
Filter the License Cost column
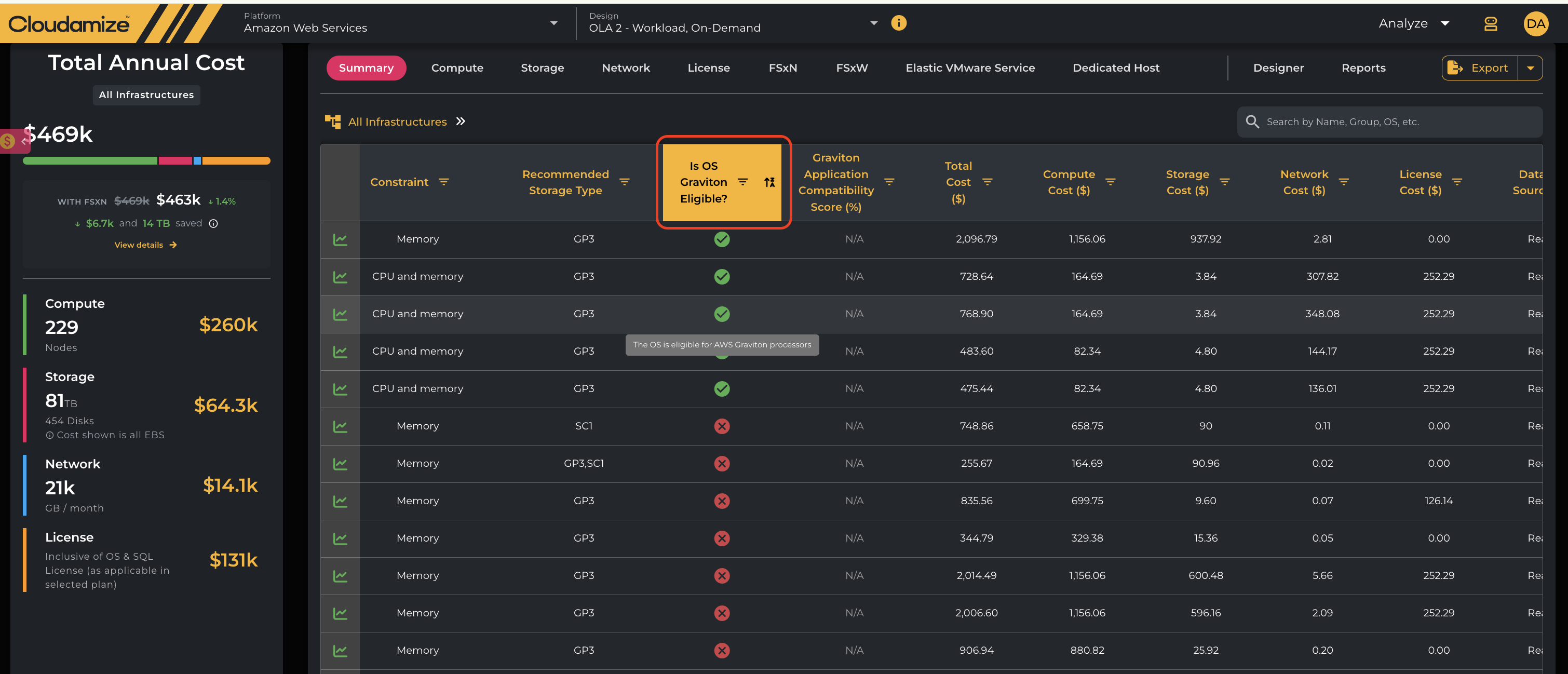[1457, 182]
